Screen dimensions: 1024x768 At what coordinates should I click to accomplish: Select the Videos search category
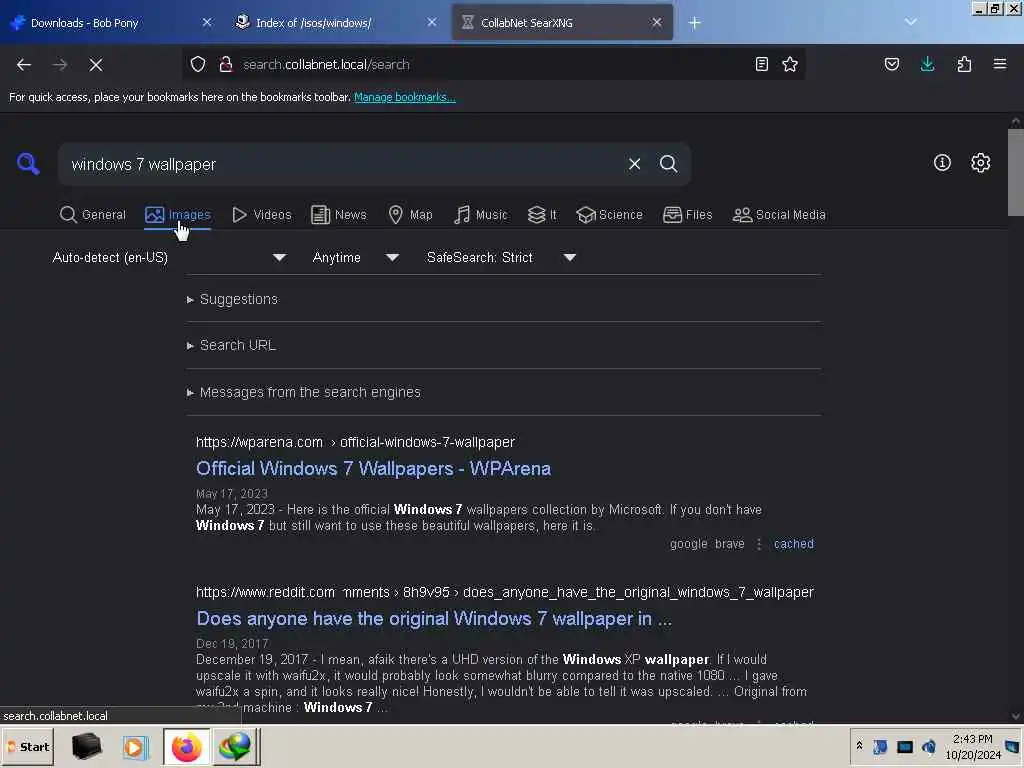[x=261, y=215]
